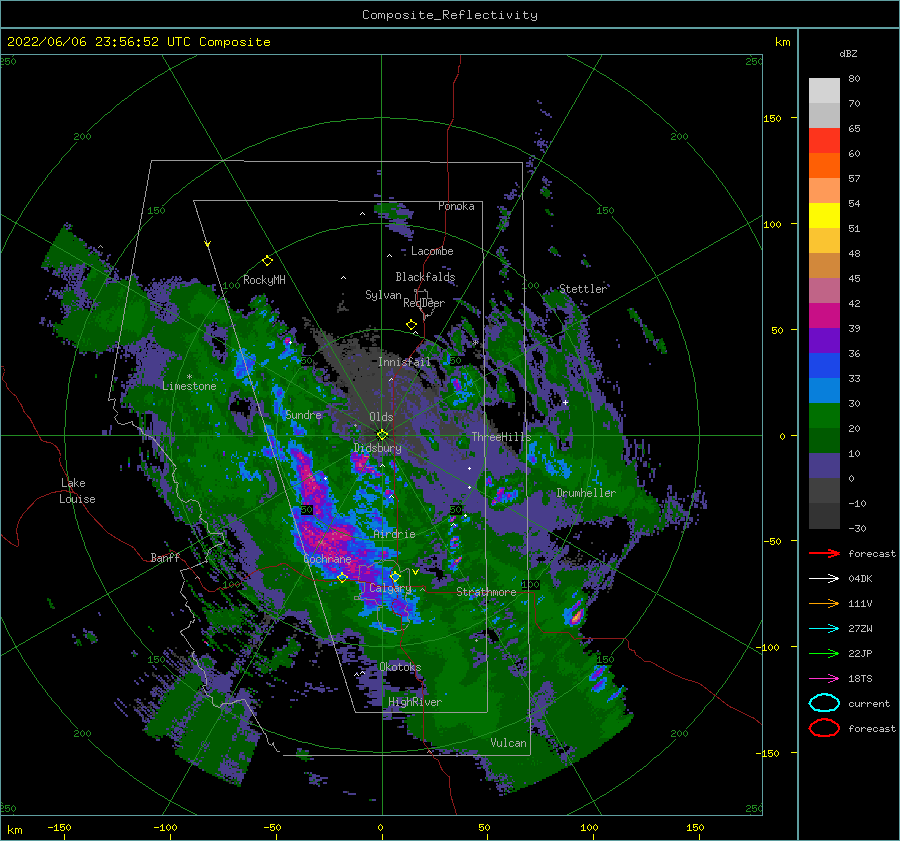Select the yellow 51-54 dBZ legend swatch

pos(824,216)
